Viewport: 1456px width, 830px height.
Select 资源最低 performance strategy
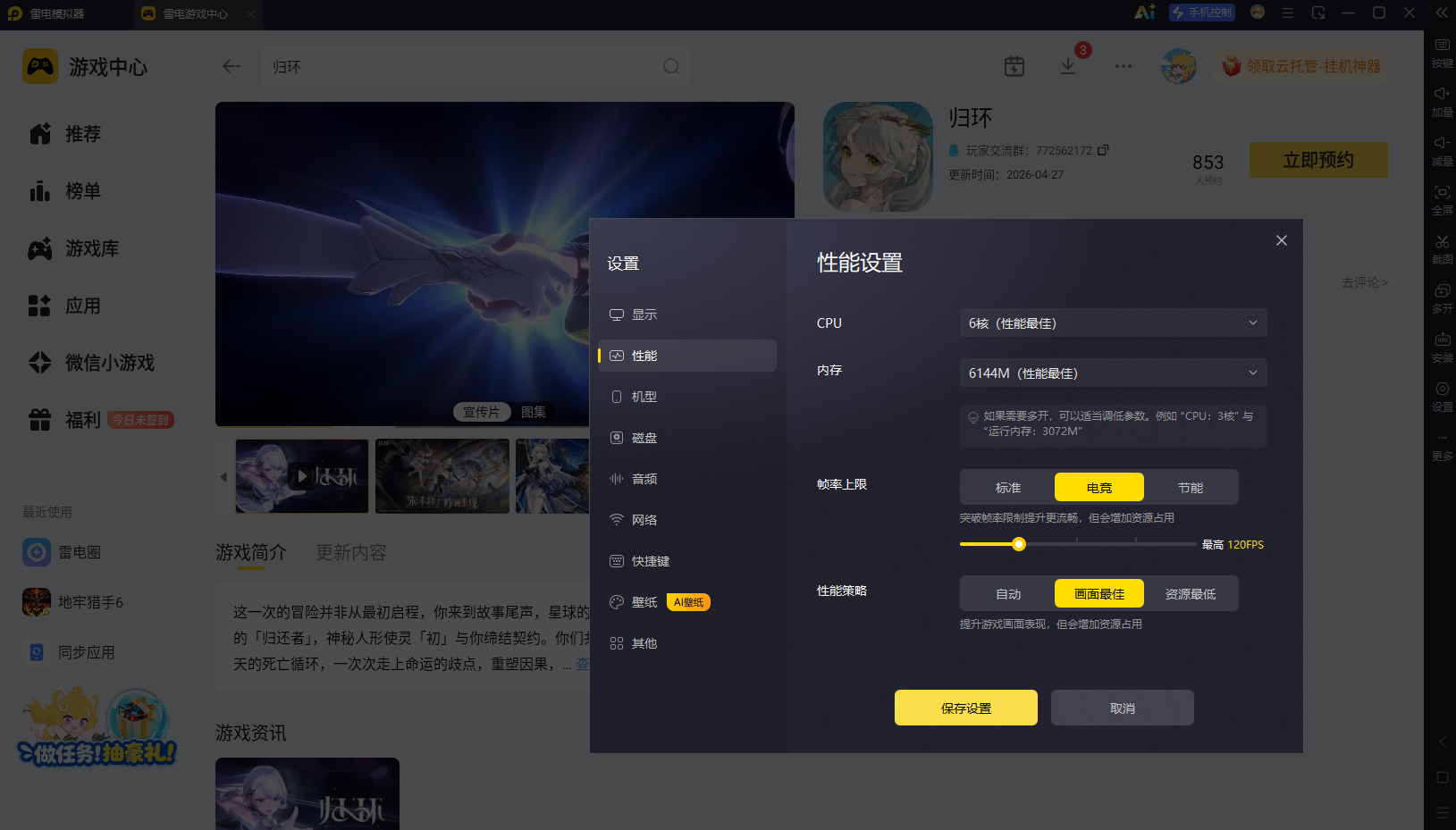point(1191,593)
